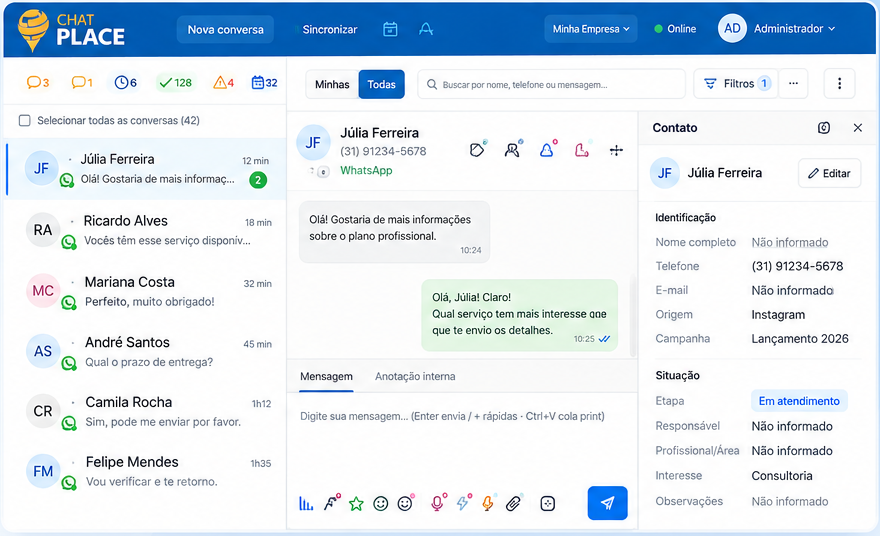The height and width of the screenshot is (536, 880).
Task: Filter by clock waiting count 6
Action: 126,83
